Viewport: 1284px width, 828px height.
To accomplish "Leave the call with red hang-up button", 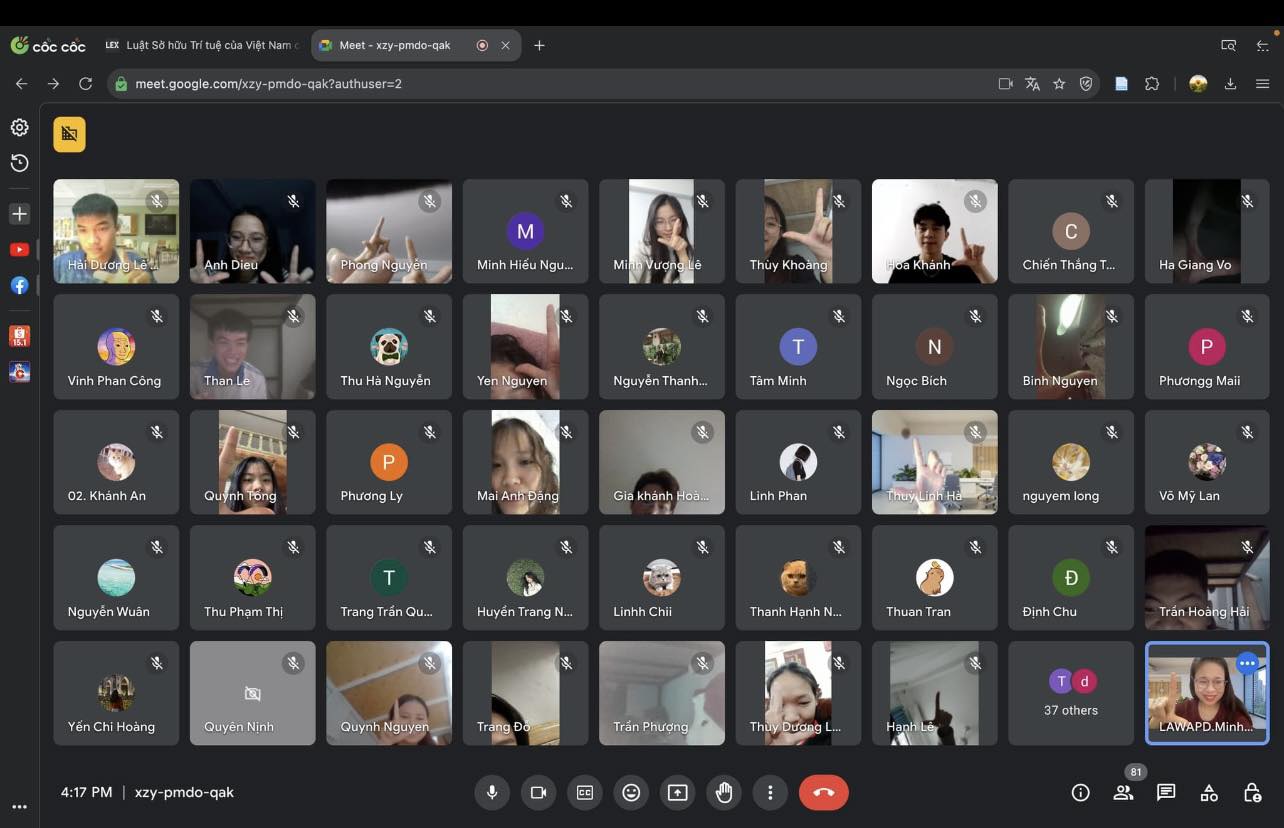I will tap(823, 793).
